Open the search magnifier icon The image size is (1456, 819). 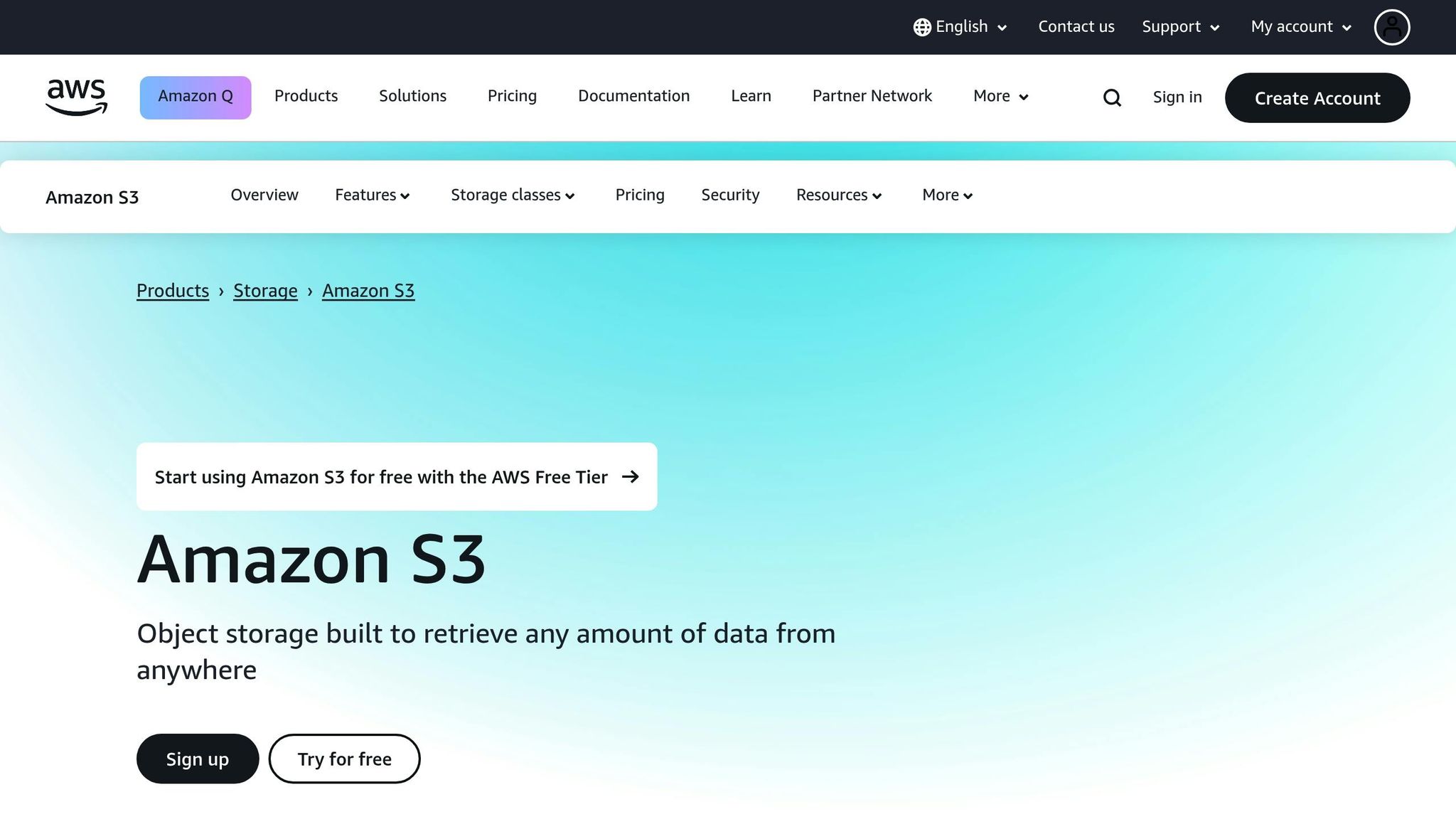coord(1112,97)
